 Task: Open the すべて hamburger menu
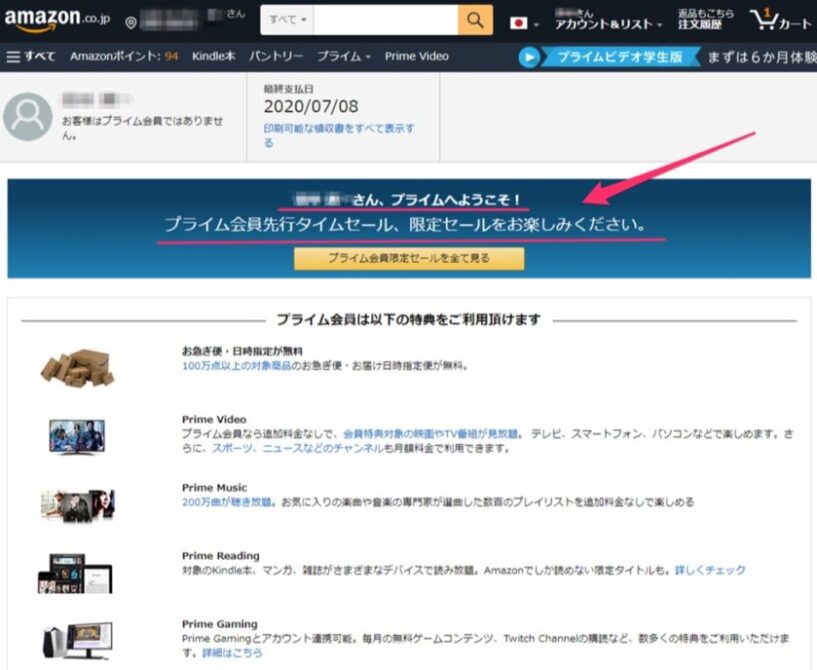tap(30, 56)
